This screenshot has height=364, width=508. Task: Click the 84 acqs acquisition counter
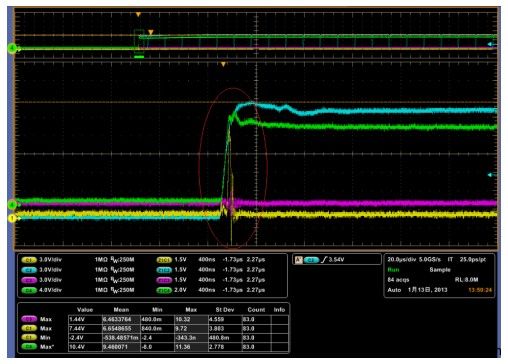398,280
